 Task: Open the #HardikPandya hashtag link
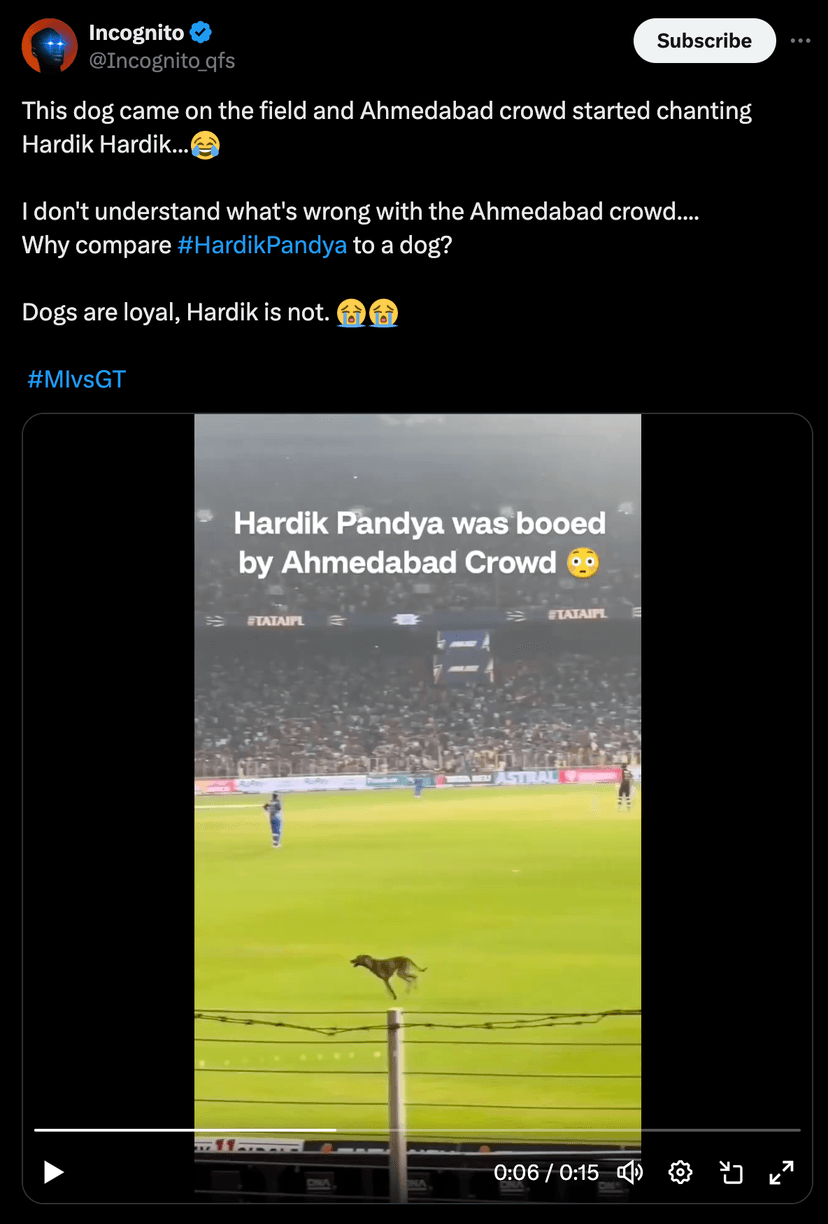[262, 245]
